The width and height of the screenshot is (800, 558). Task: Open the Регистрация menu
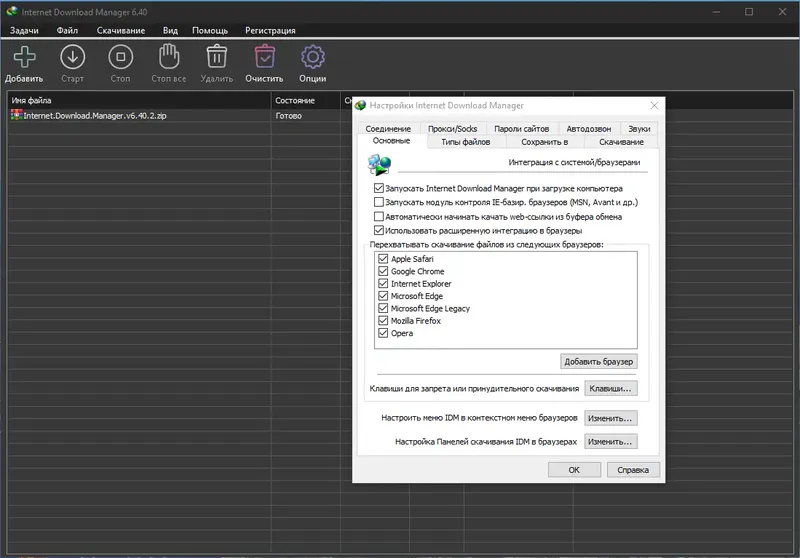[x=270, y=31]
